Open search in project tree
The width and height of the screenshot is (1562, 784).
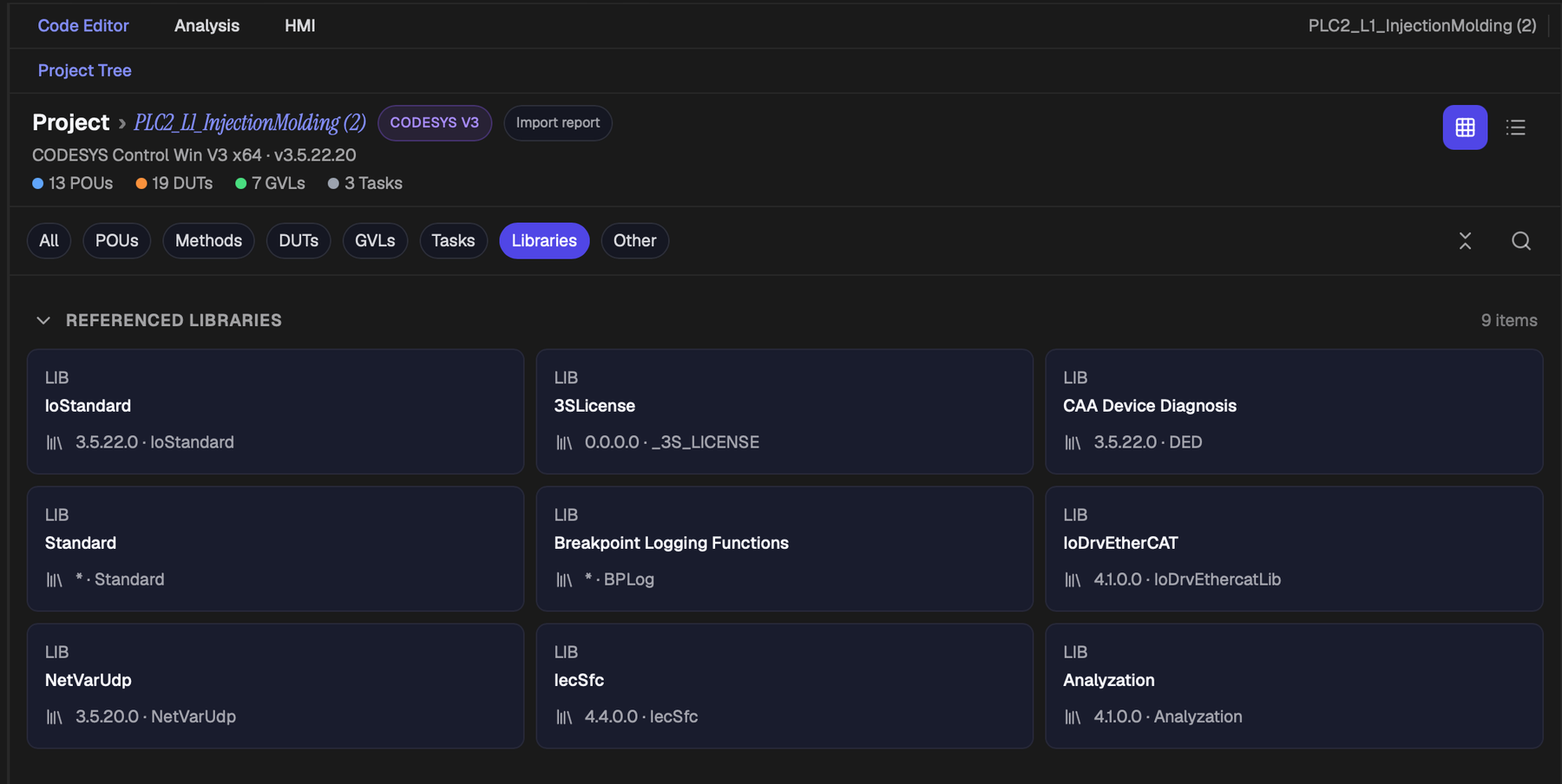(x=1521, y=241)
